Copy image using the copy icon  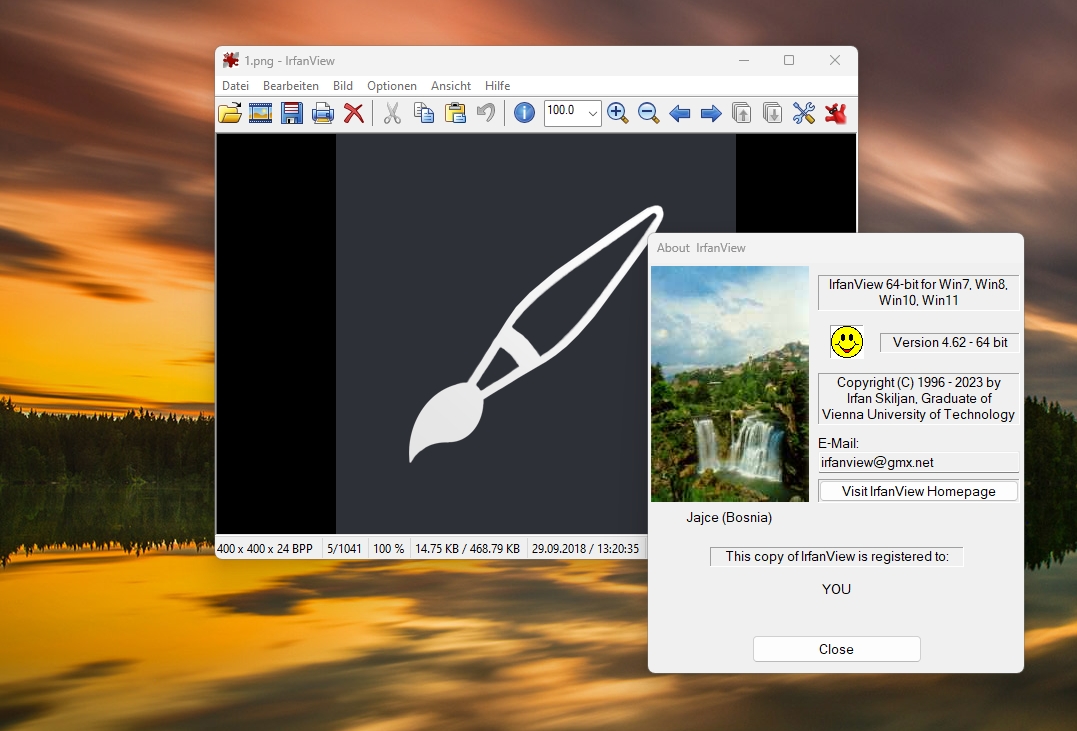pyautogui.click(x=424, y=113)
